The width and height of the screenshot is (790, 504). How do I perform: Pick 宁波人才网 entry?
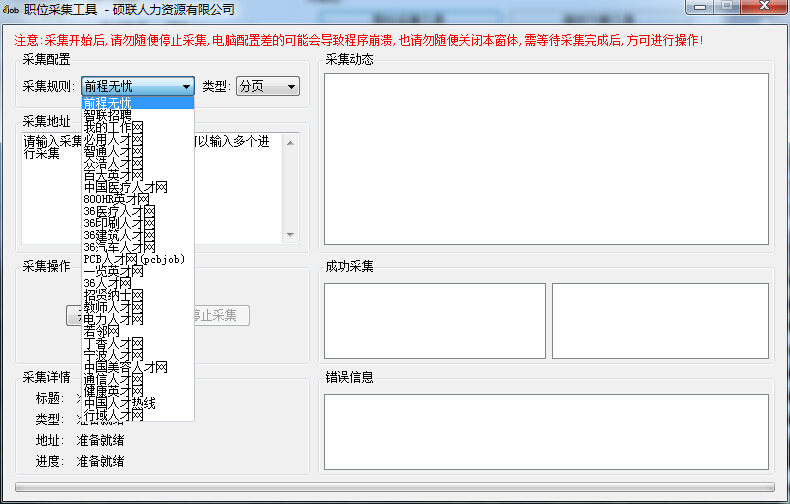point(138,355)
